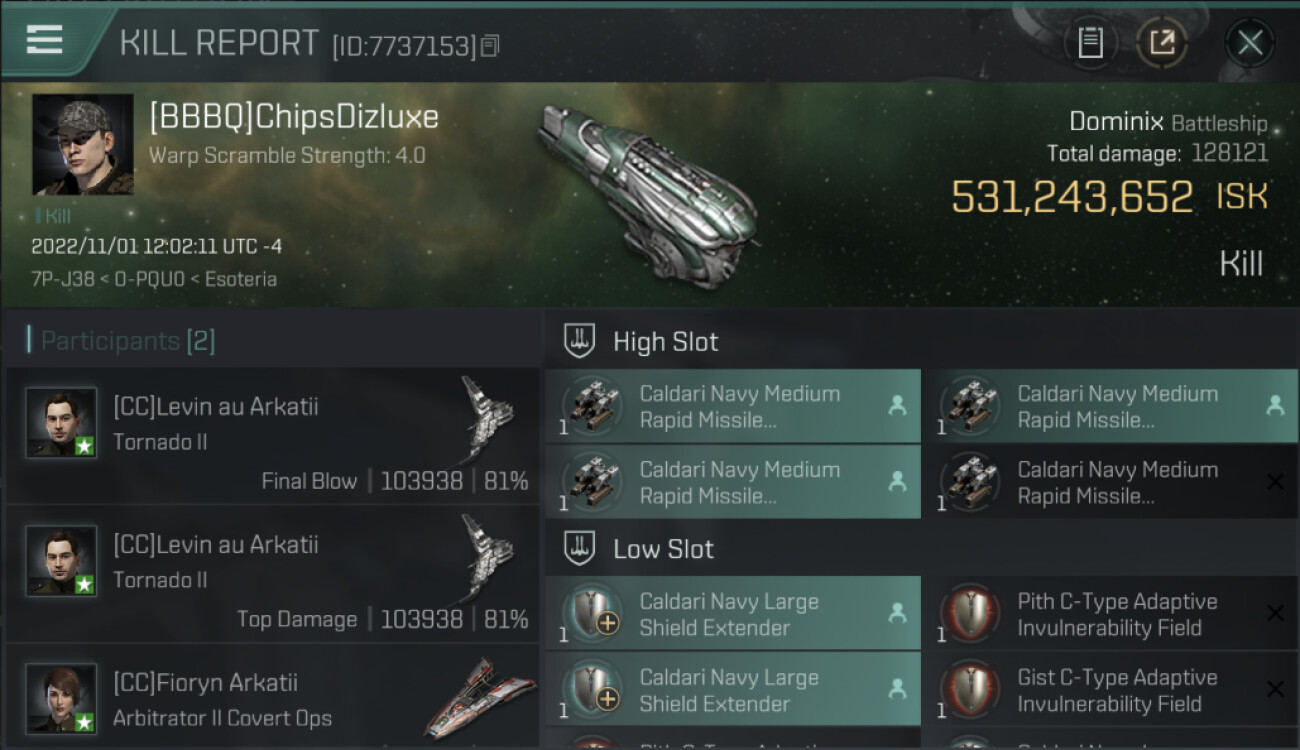Collapse the High Slot section header
The image size is (1300, 750).
tap(665, 342)
